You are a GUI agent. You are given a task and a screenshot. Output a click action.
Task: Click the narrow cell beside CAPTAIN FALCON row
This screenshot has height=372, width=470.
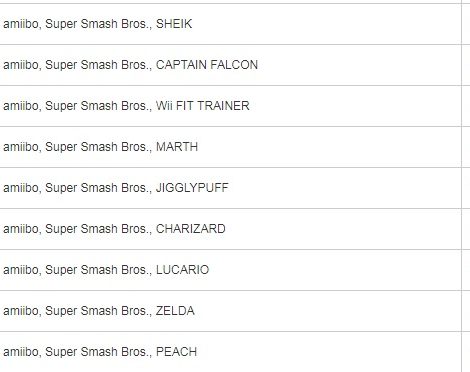466,65
